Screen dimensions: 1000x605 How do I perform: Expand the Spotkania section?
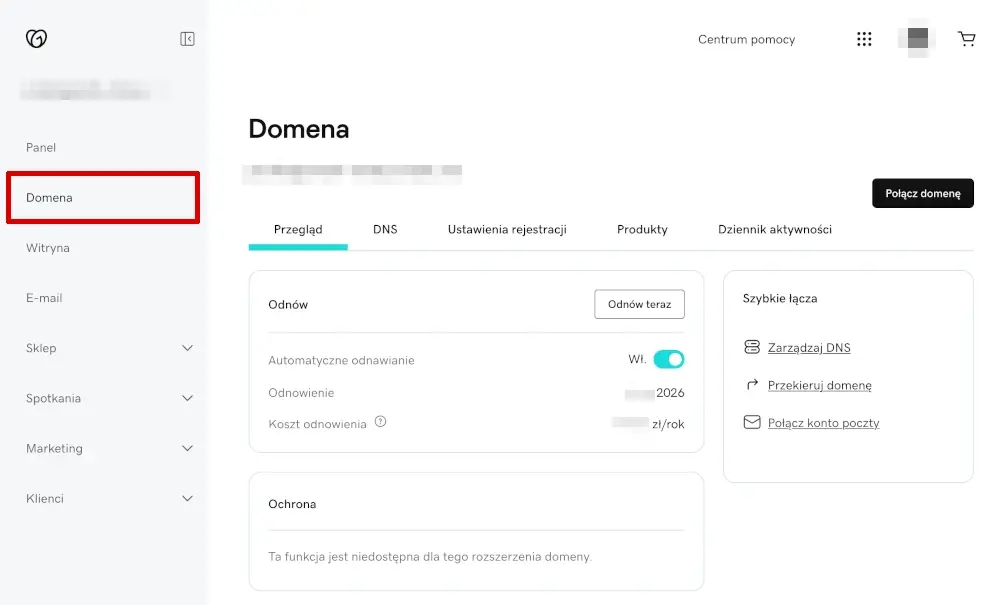pos(186,398)
